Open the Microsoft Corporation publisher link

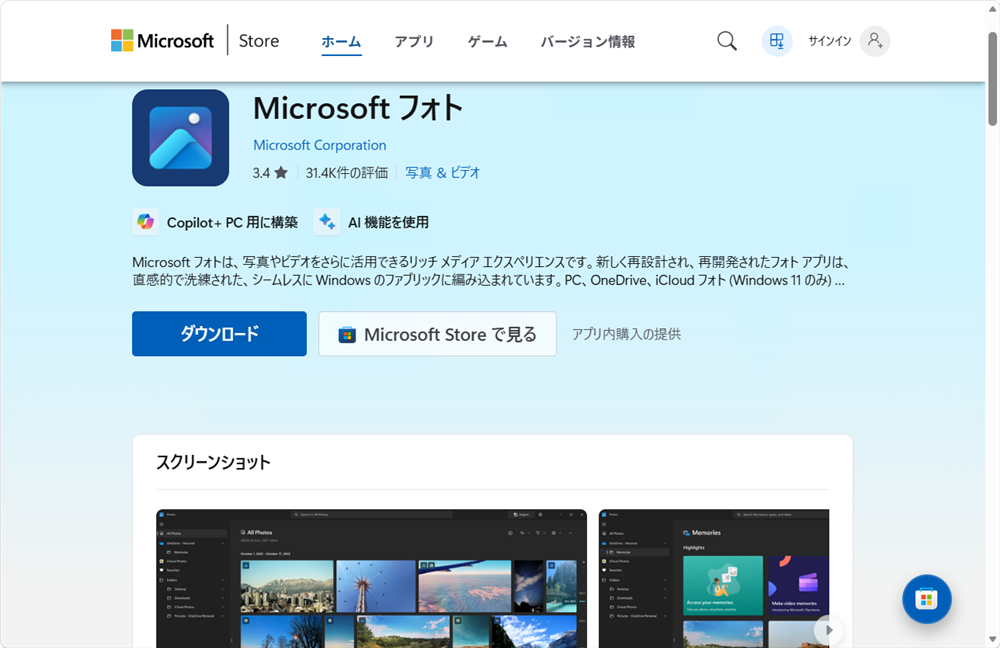coord(320,145)
